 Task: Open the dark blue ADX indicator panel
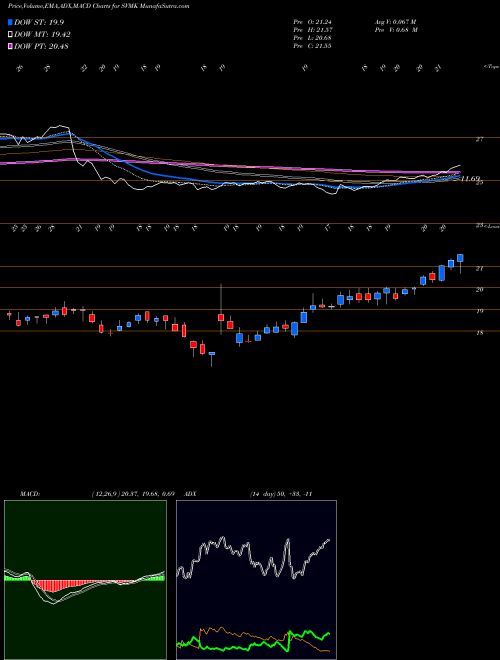tap(256, 580)
